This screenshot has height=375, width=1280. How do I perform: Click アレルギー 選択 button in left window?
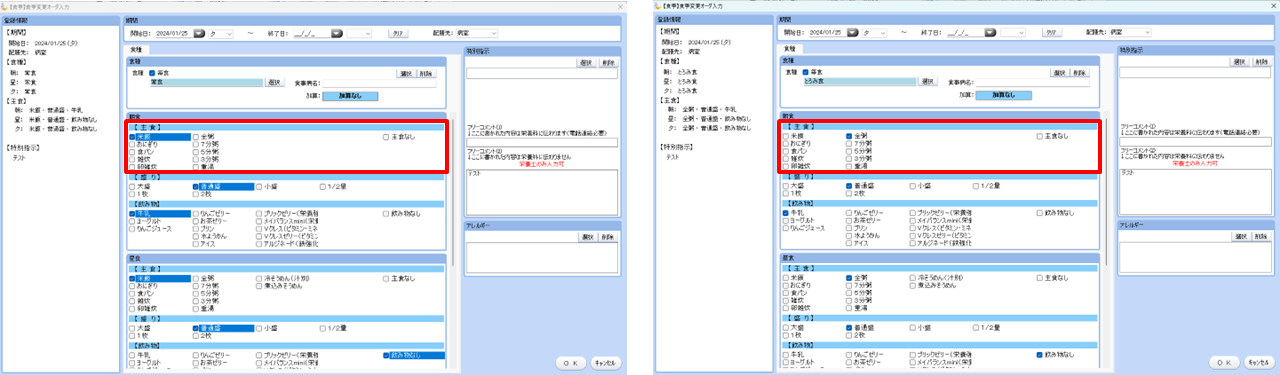coord(587,237)
